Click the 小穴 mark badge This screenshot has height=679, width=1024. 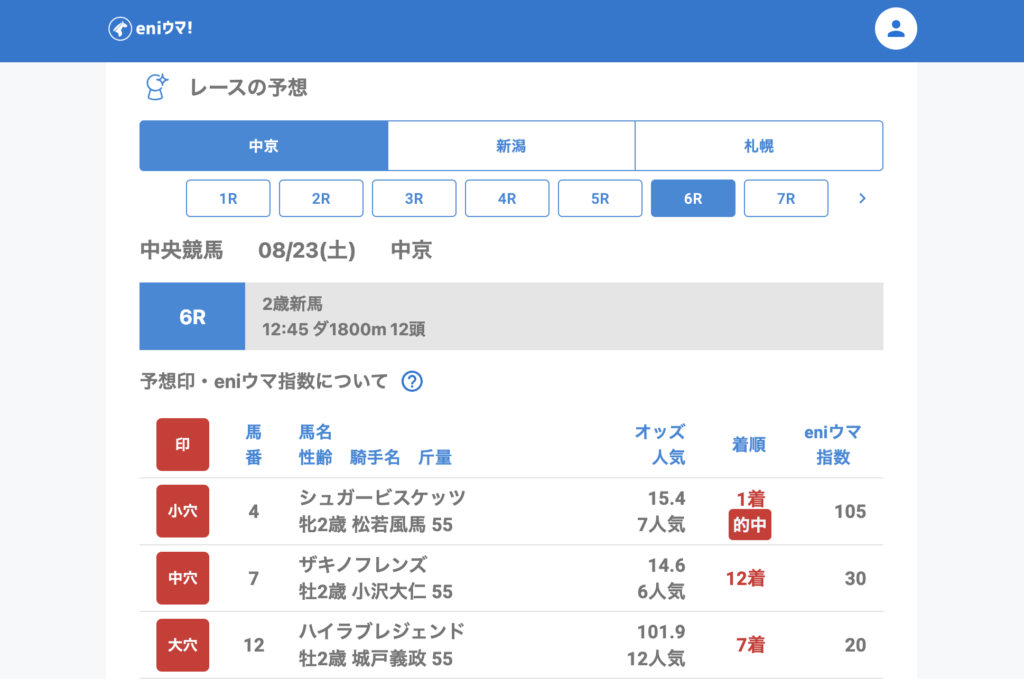coord(183,511)
